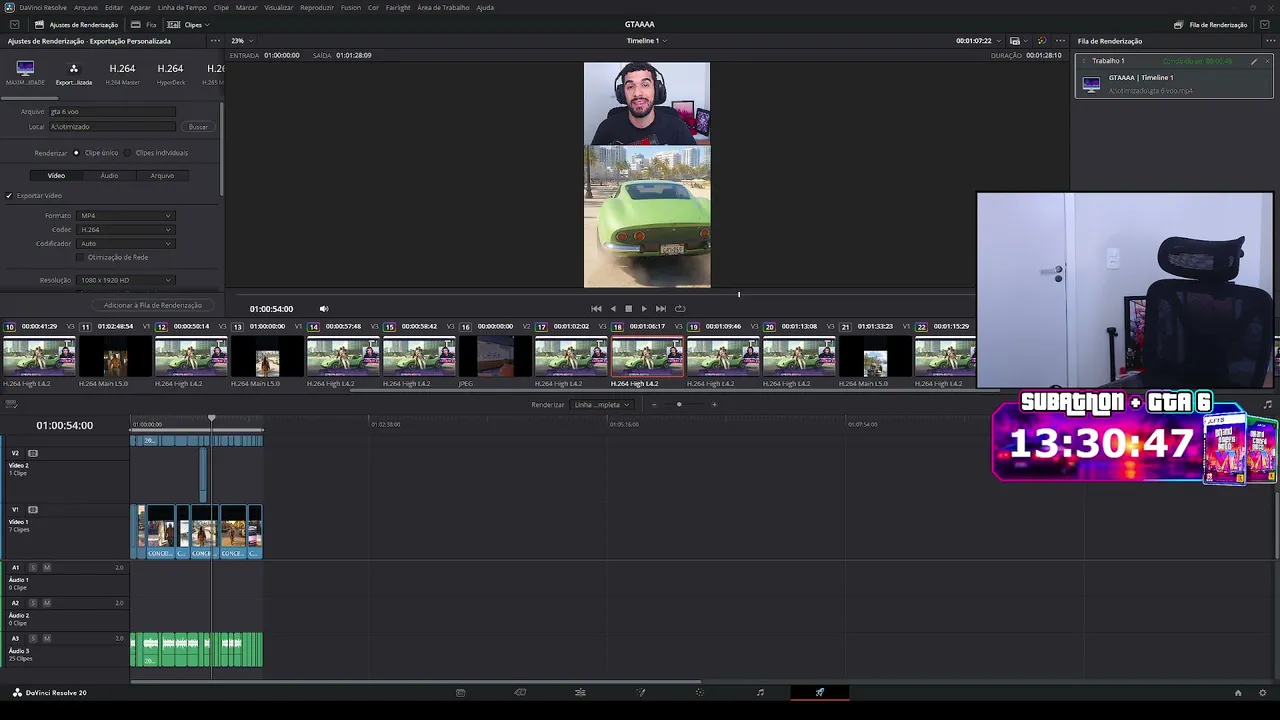
Task: Click the Arquivo filename input field
Action: (112, 112)
